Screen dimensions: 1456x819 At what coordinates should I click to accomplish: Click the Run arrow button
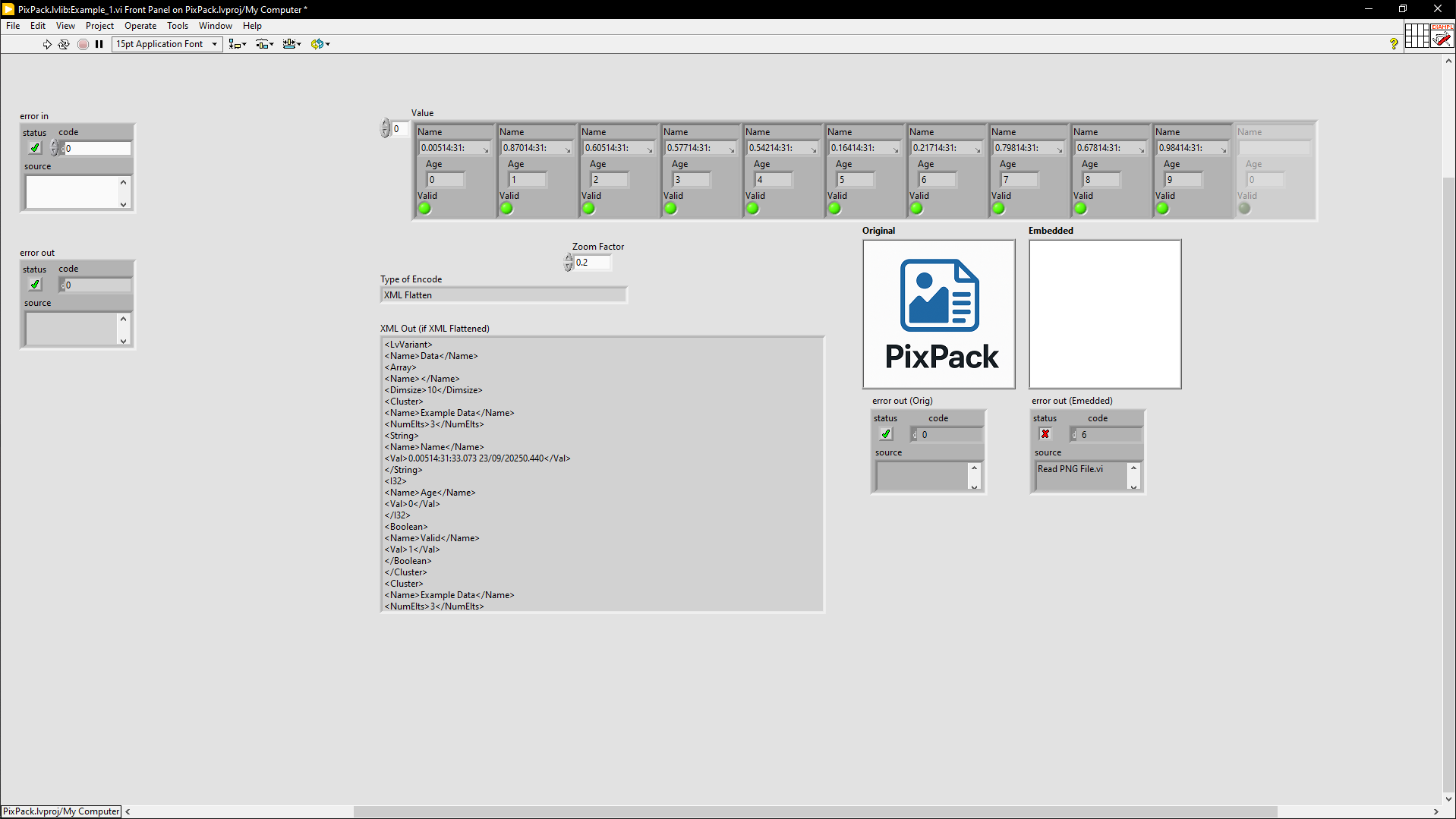47,44
